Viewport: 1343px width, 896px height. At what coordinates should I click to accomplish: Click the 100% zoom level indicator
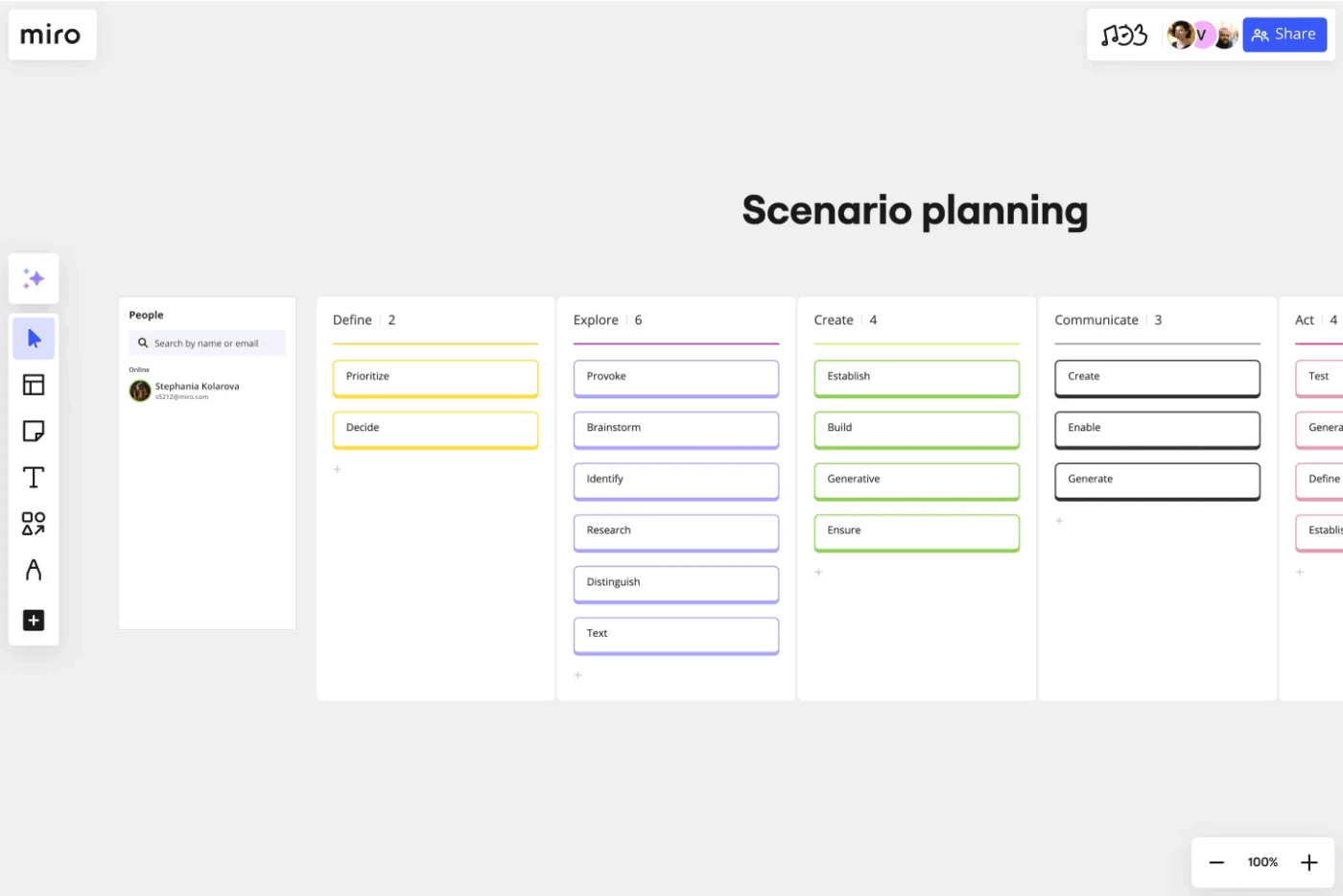tap(1262, 861)
